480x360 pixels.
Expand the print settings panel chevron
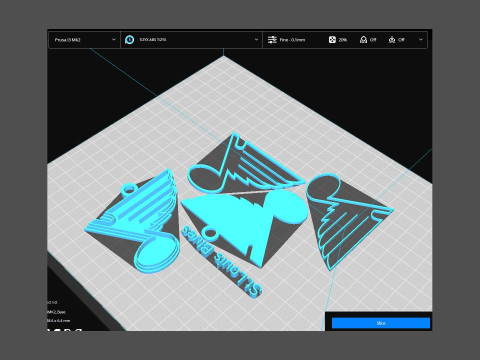[x=421, y=40]
